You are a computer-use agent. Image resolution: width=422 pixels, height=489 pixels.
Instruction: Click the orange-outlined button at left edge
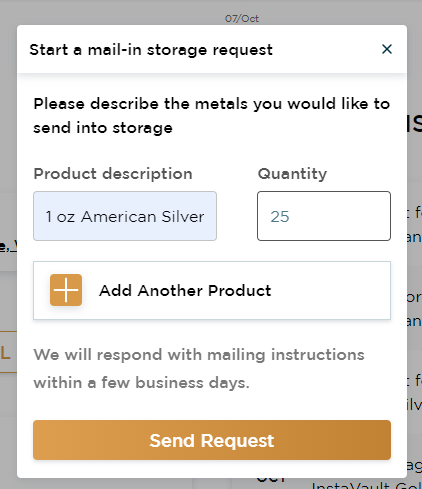click(8, 352)
